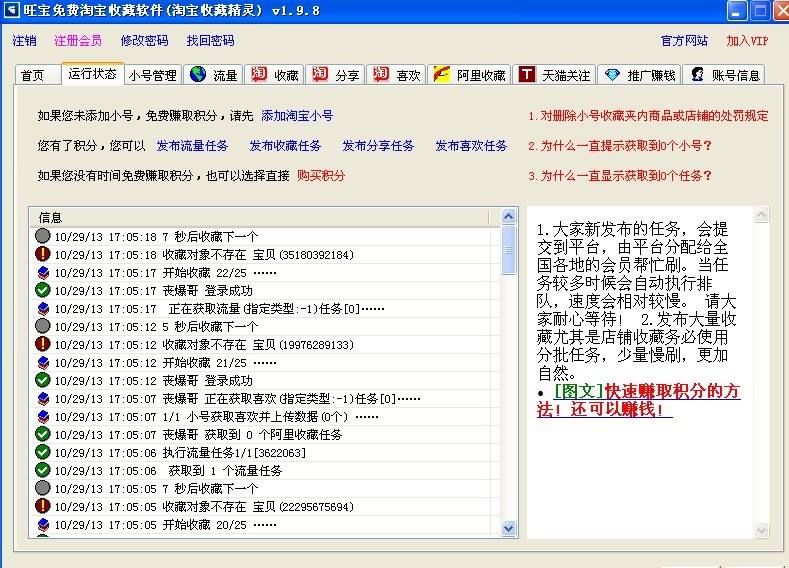Open 注册会员 member registration

click(78, 41)
